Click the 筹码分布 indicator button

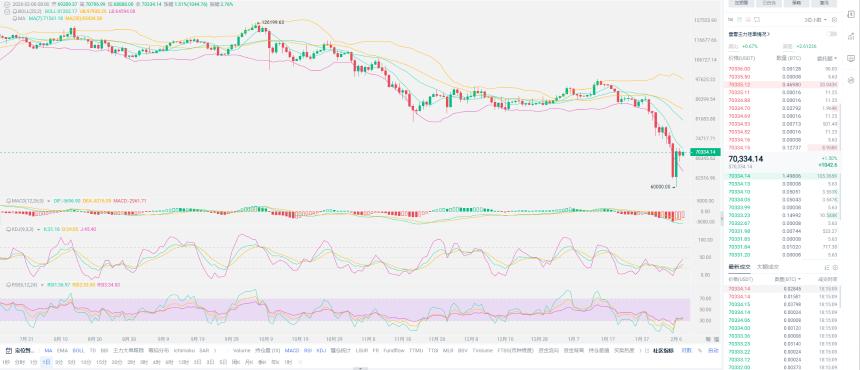(159, 350)
